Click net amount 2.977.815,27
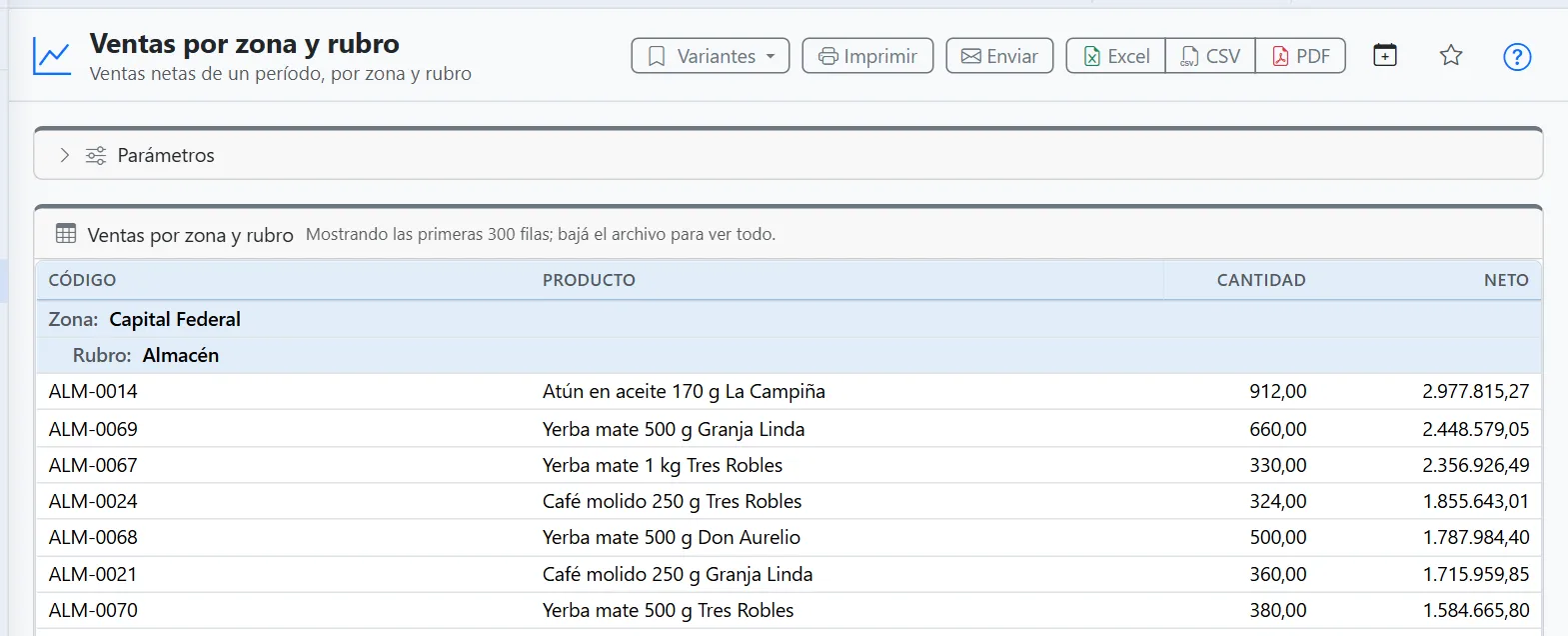Screen dimensions: 1568x636 pyautogui.click(x=1476, y=391)
